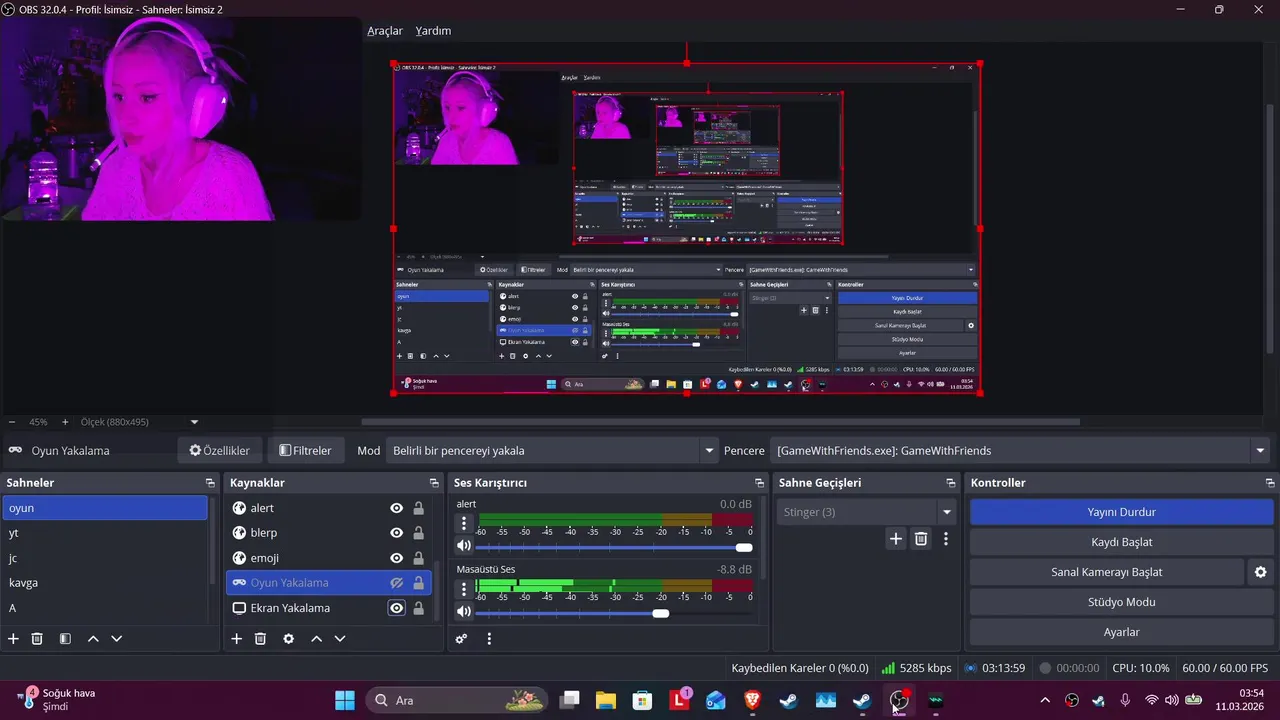The height and width of the screenshot is (720, 1280).
Task: Show hidden system tray icons chevron
Action: 1045,700
